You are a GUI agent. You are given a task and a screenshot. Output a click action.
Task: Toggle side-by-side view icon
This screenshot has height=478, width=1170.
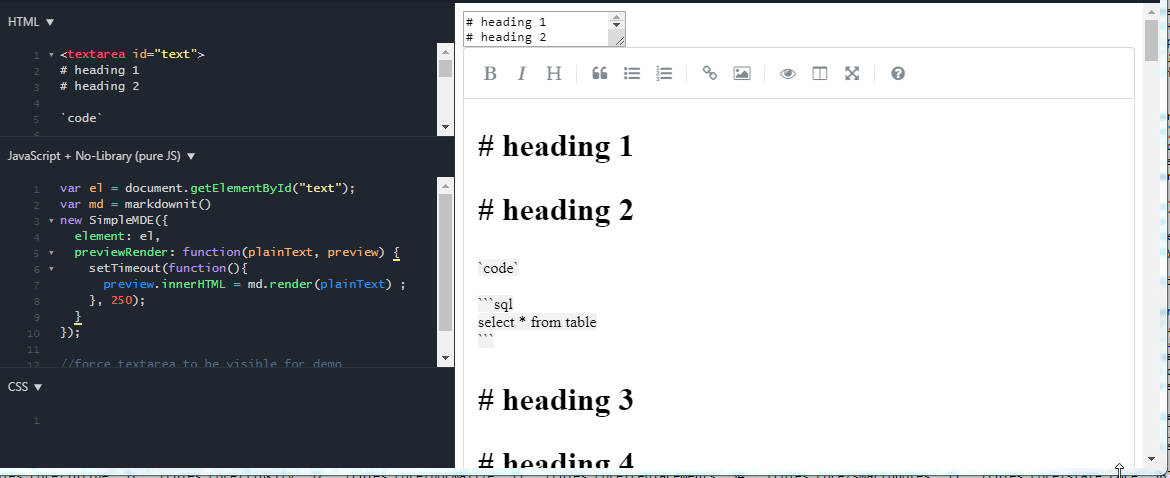820,73
